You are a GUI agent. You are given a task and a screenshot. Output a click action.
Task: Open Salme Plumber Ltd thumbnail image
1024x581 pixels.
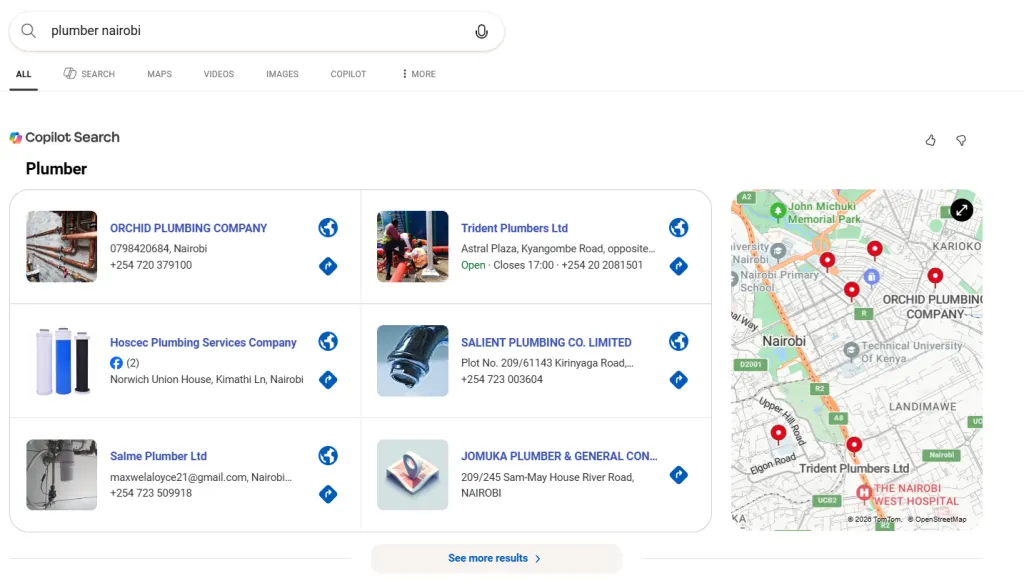tap(61, 475)
